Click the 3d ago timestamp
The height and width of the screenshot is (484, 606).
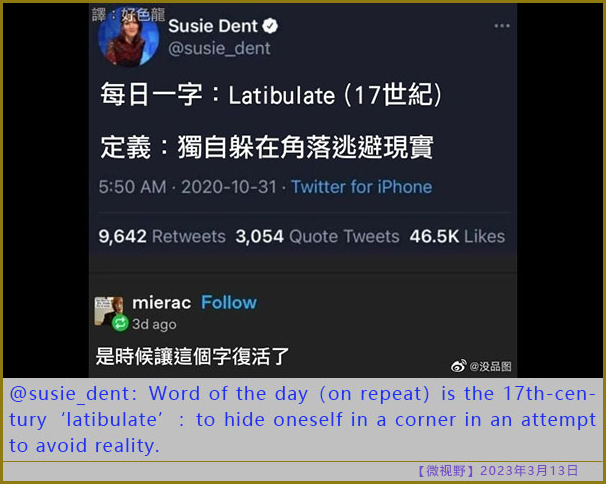[154, 324]
